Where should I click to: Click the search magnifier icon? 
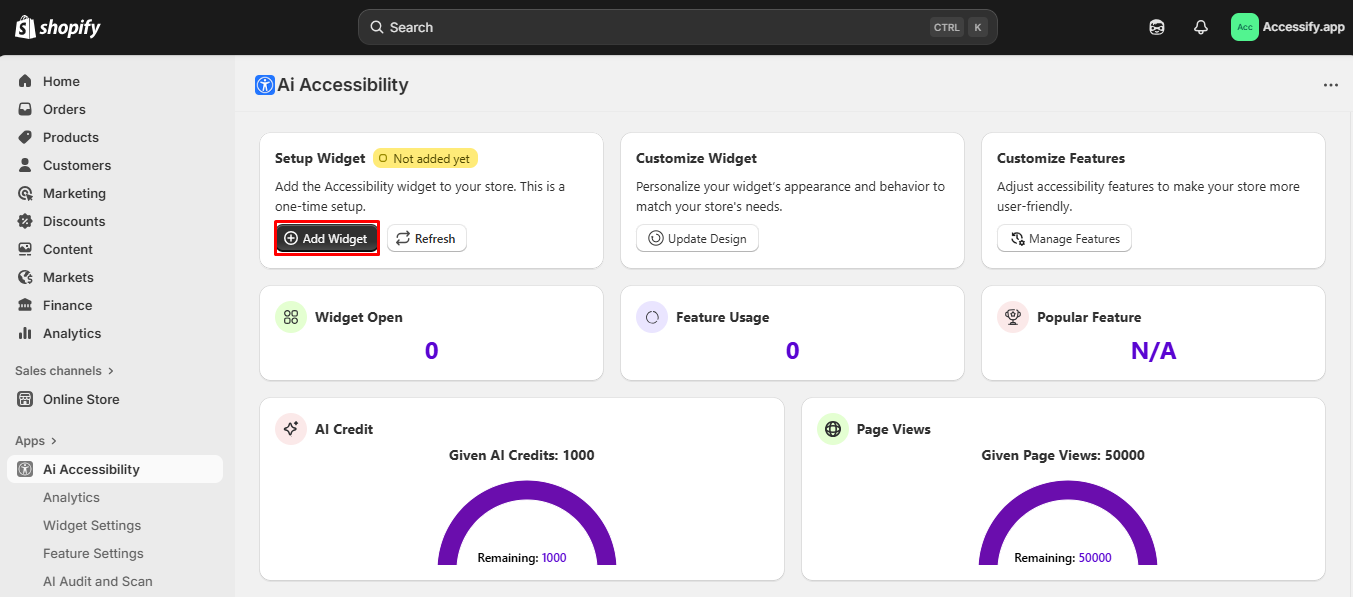pyautogui.click(x=376, y=27)
